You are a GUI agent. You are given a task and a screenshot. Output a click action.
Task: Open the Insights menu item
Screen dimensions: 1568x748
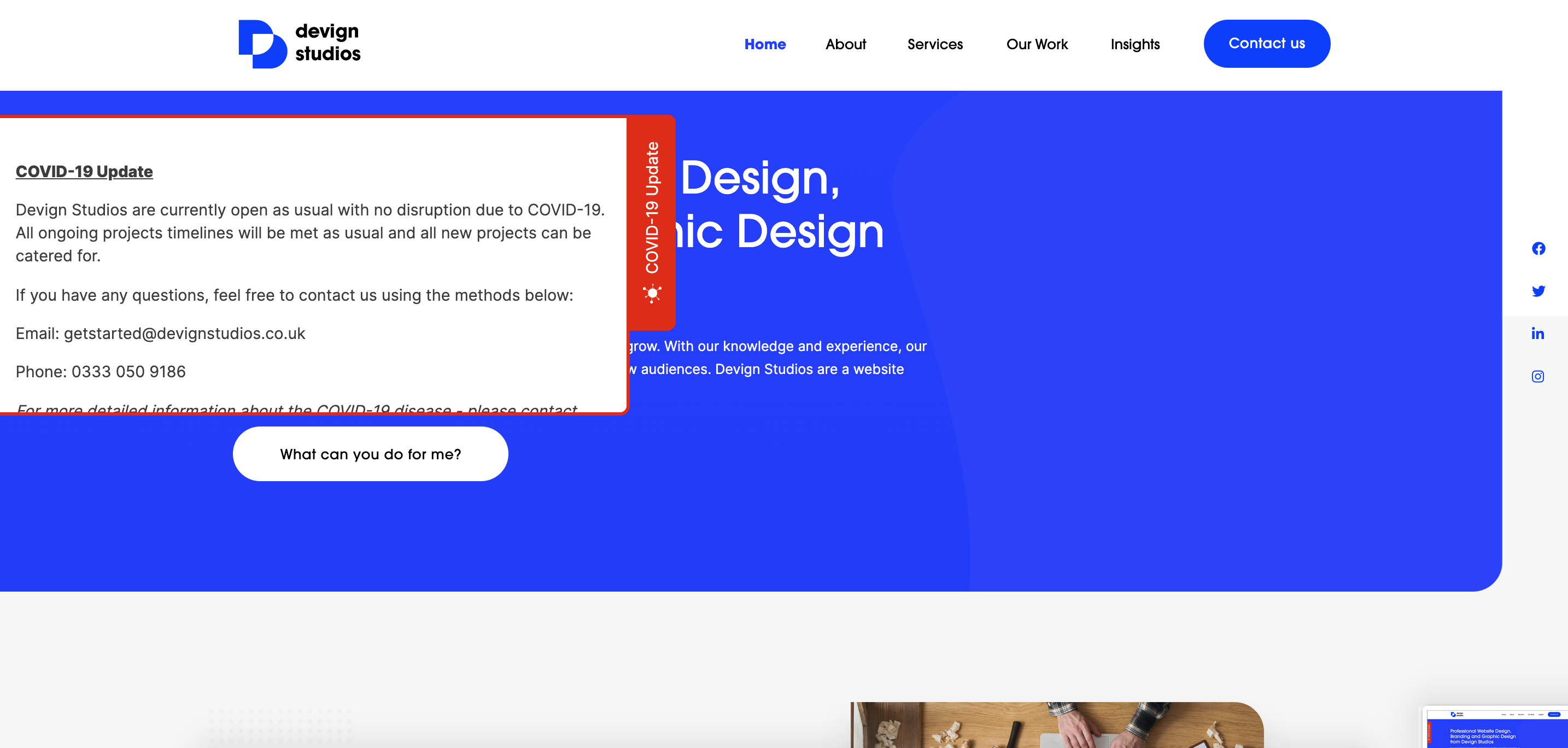(1134, 44)
